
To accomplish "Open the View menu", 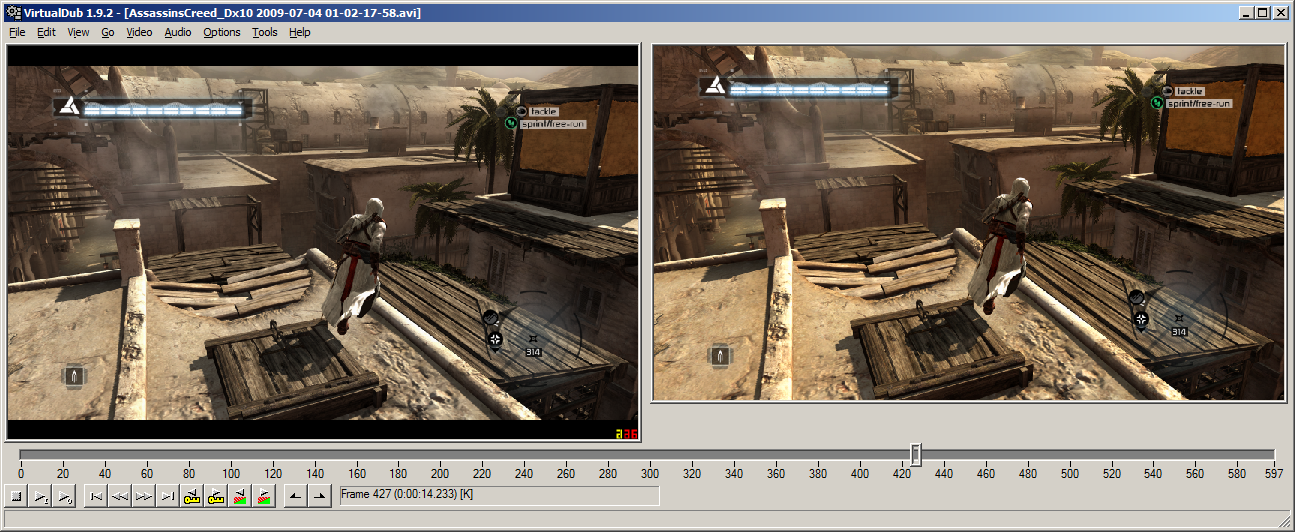I will (x=78, y=32).
